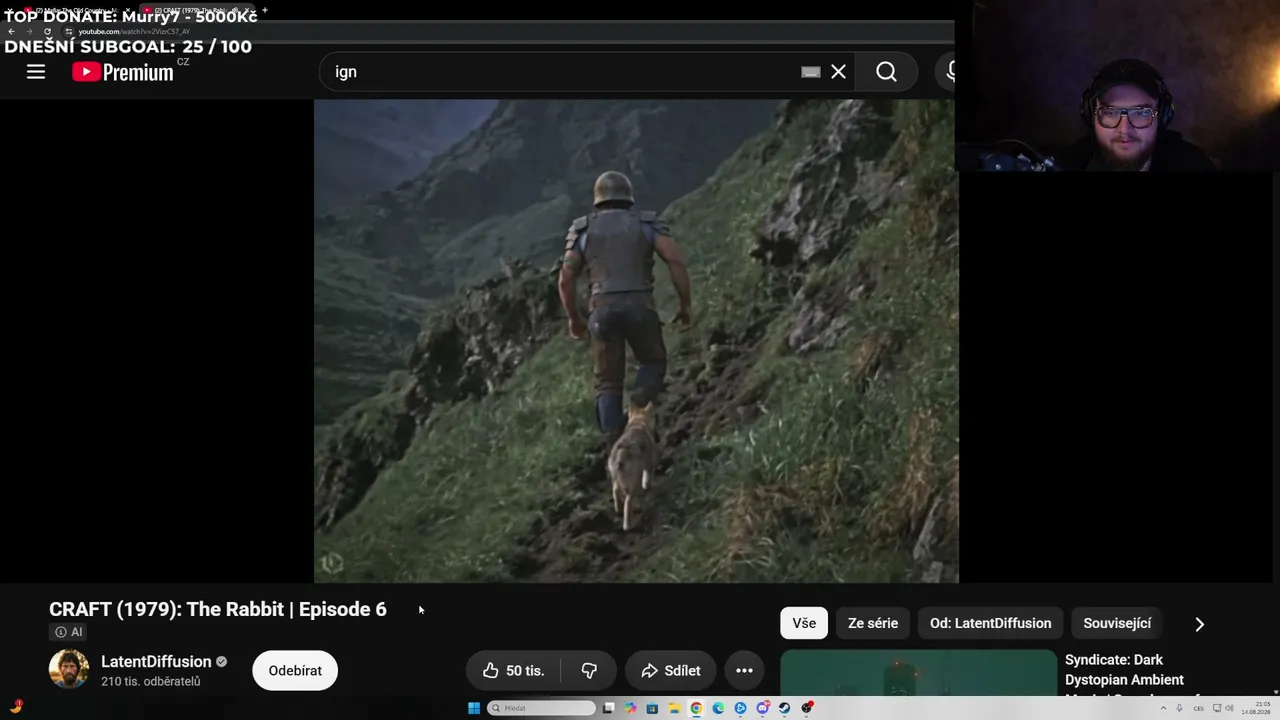This screenshot has height=720, width=1280.
Task: Show next filter chips with arrow
Action: pos(1200,624)
